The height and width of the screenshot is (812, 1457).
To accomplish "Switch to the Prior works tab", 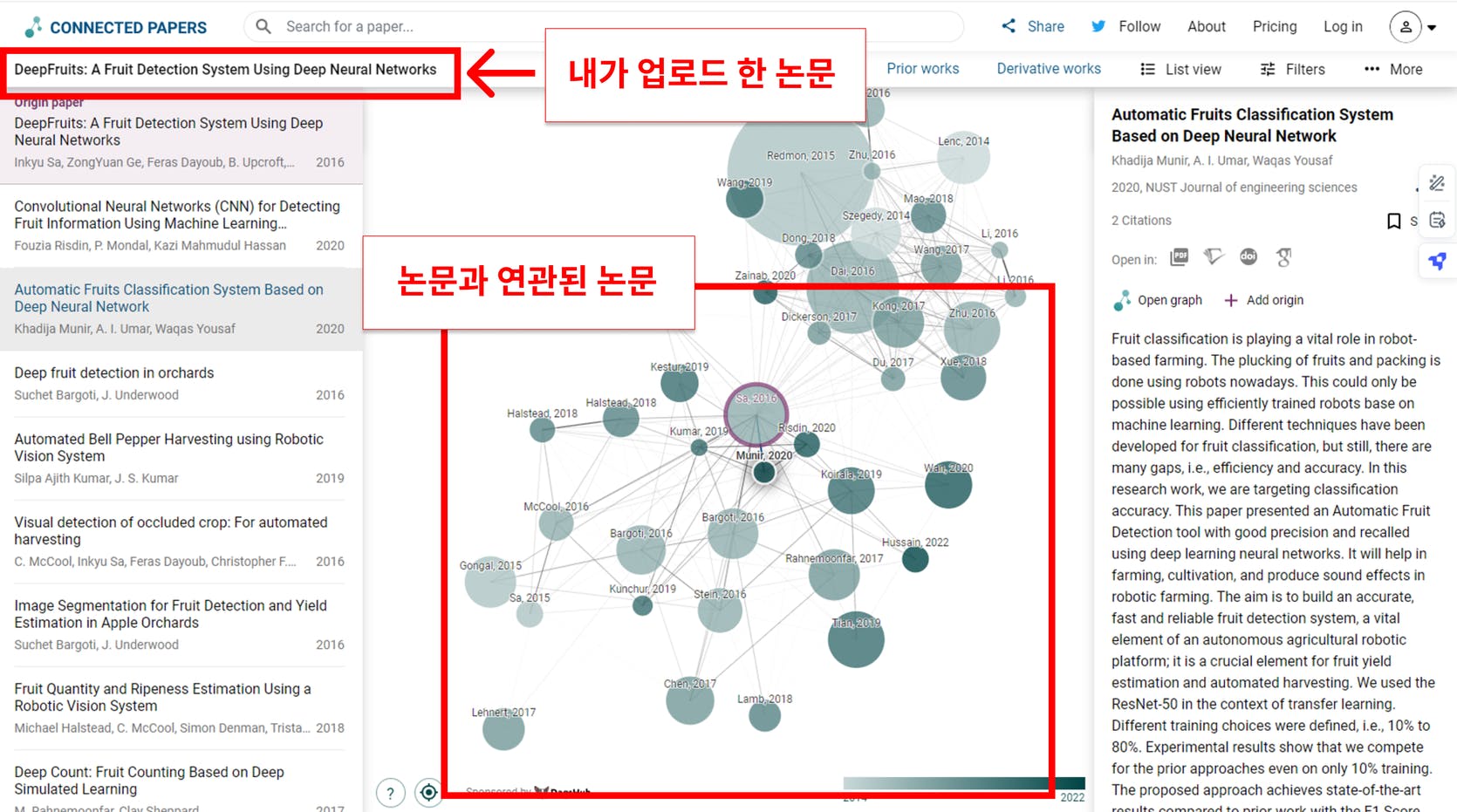I will [922, 68].
